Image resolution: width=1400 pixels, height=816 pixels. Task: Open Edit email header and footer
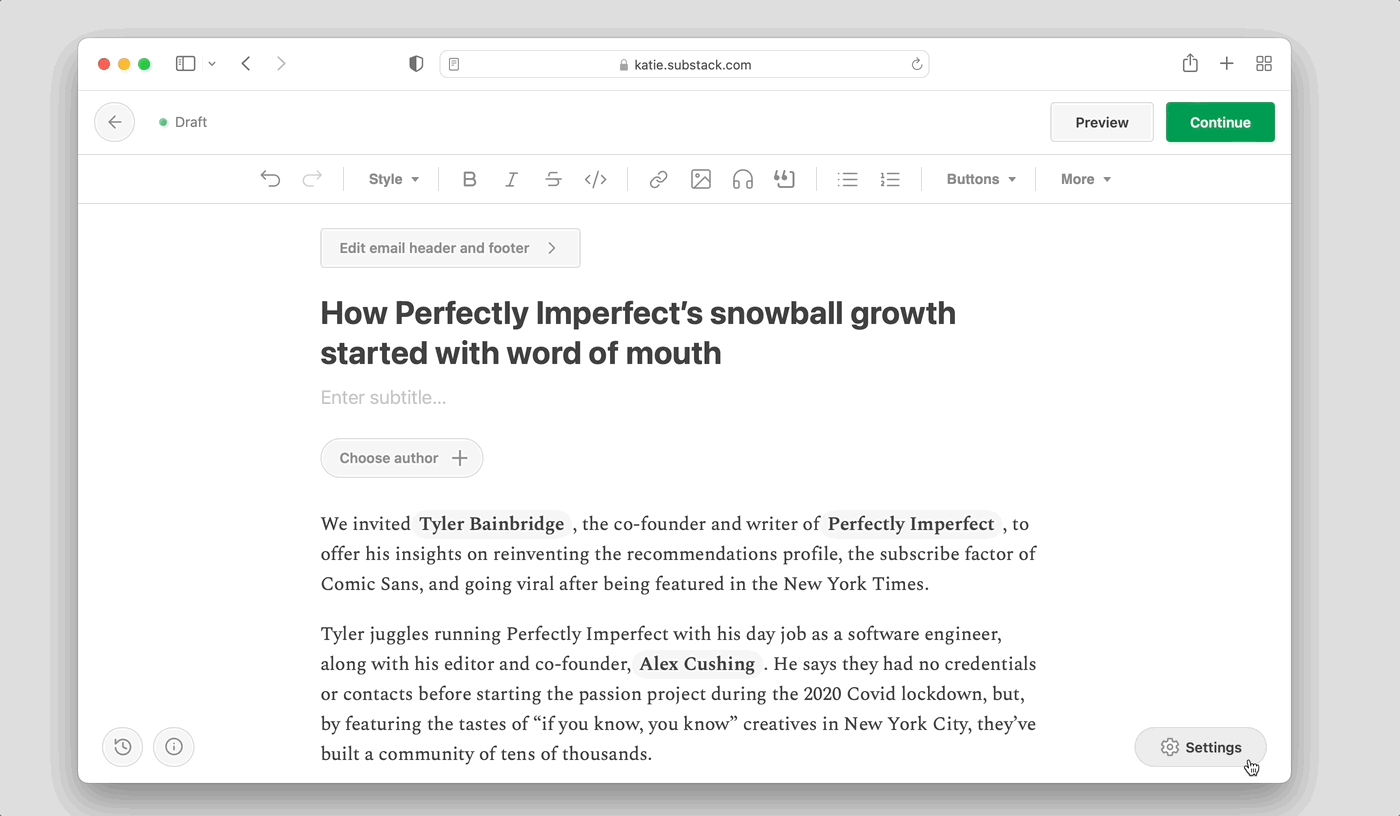click(450, 248)
